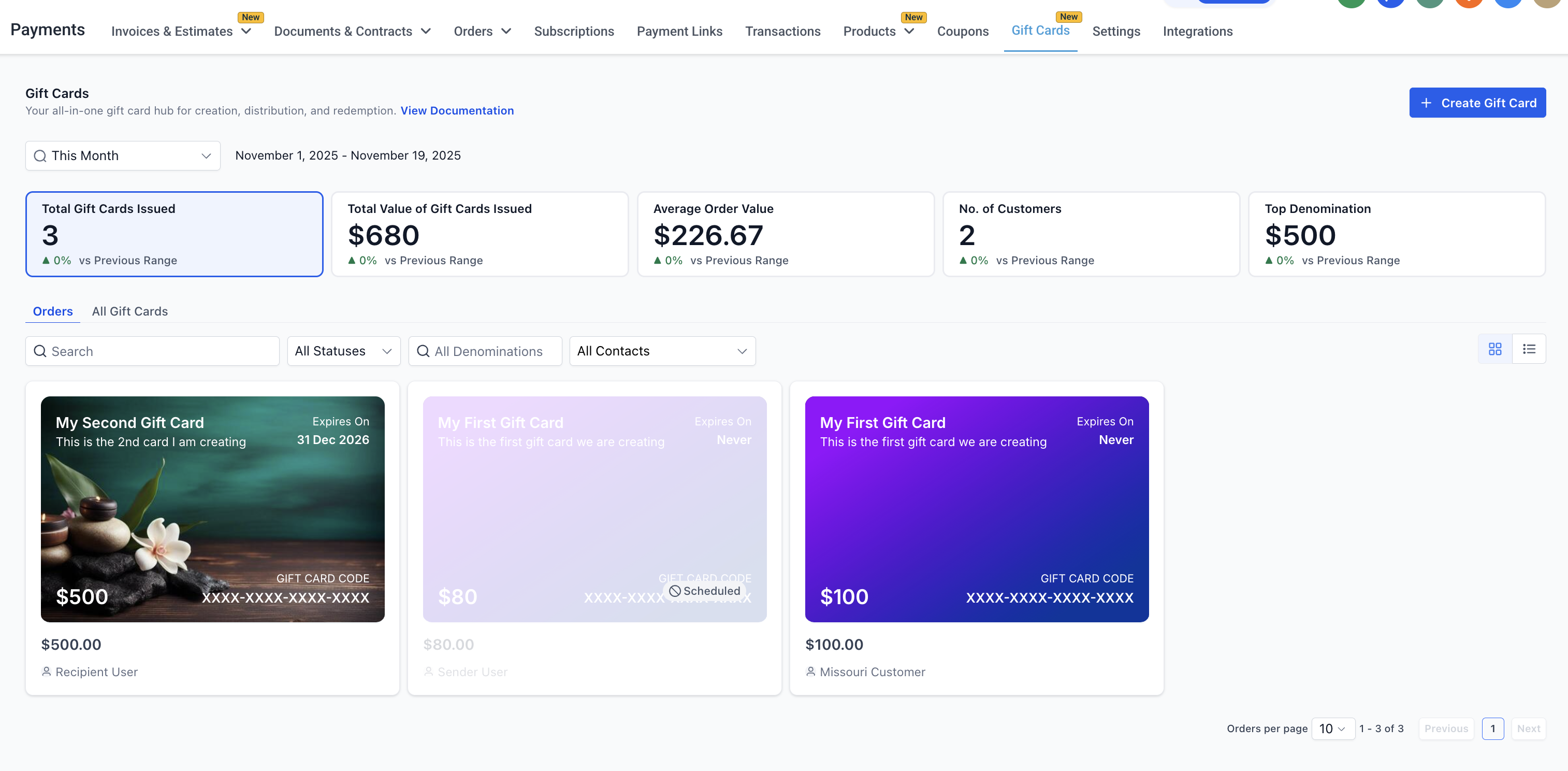Click the person icon beside Missouri Customer
The width and height of the screenshot is (1568, 771).
click(810, 672)
